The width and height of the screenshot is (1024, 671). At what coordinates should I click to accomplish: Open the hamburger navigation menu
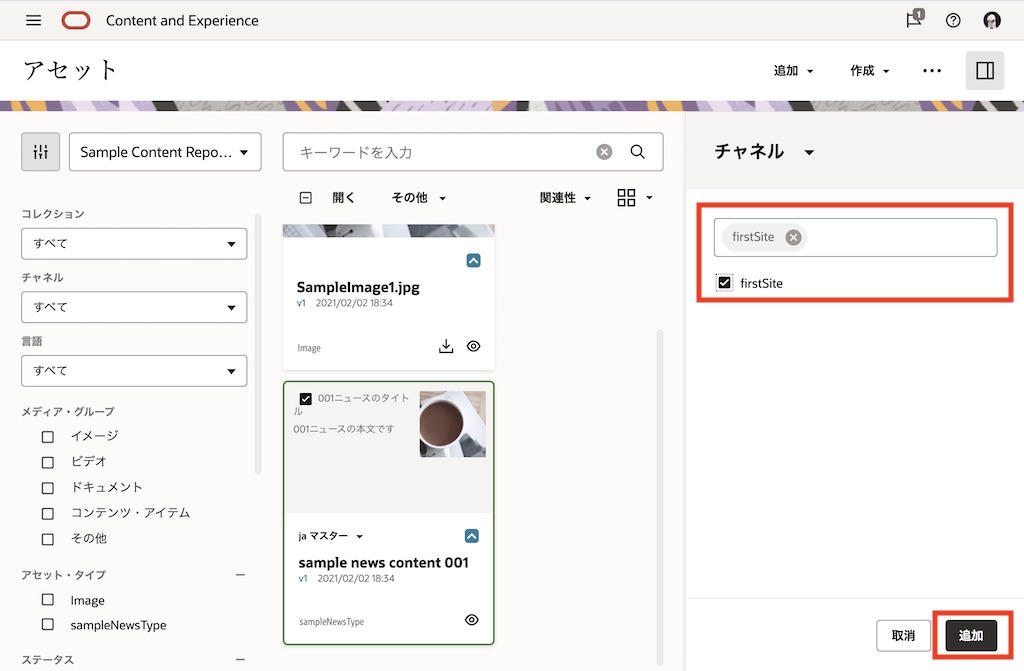coord(33,20)
